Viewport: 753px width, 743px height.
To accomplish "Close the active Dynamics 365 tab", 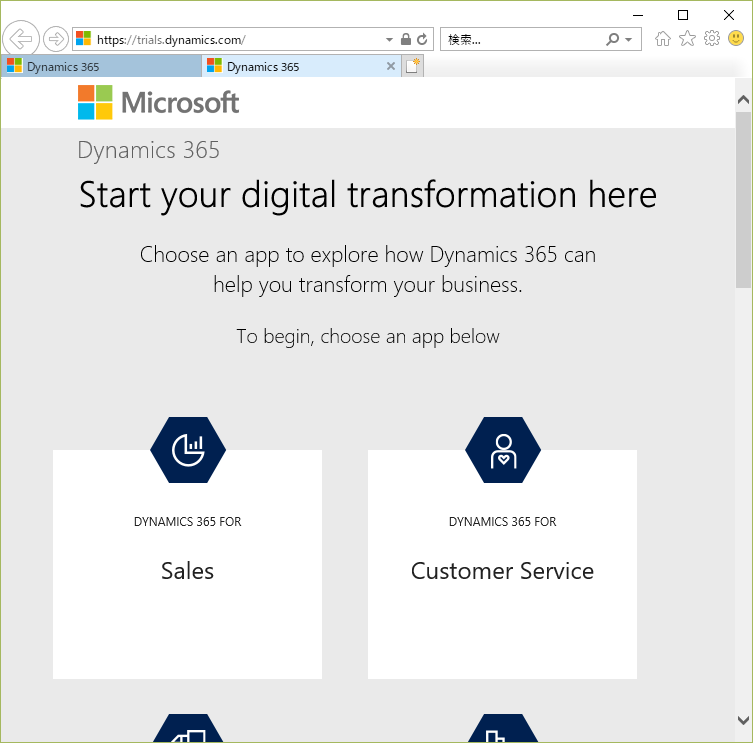I will coord(391,66).
